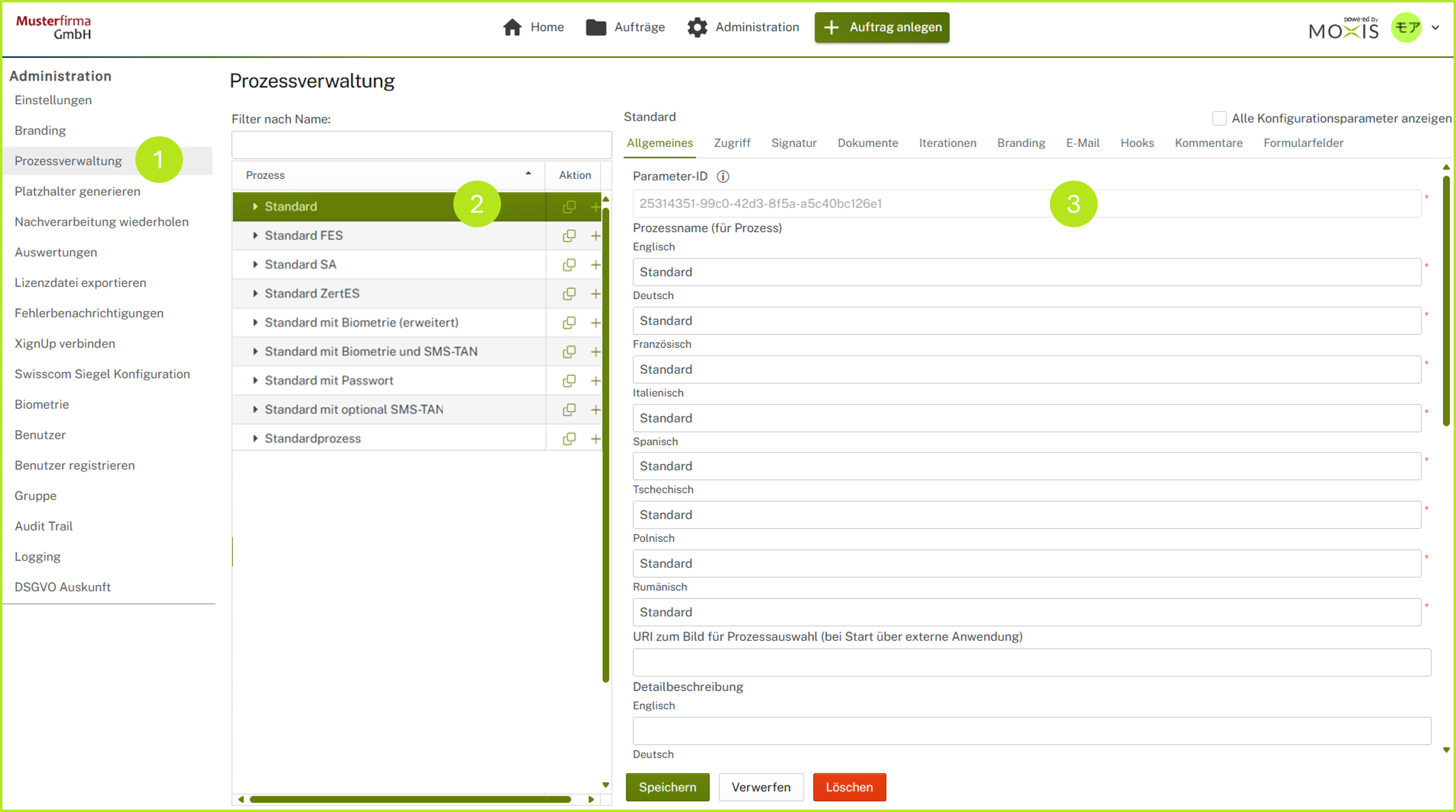Click the copy icon for Standardprozess
The image size is (1456, 812).
(569, 439)
